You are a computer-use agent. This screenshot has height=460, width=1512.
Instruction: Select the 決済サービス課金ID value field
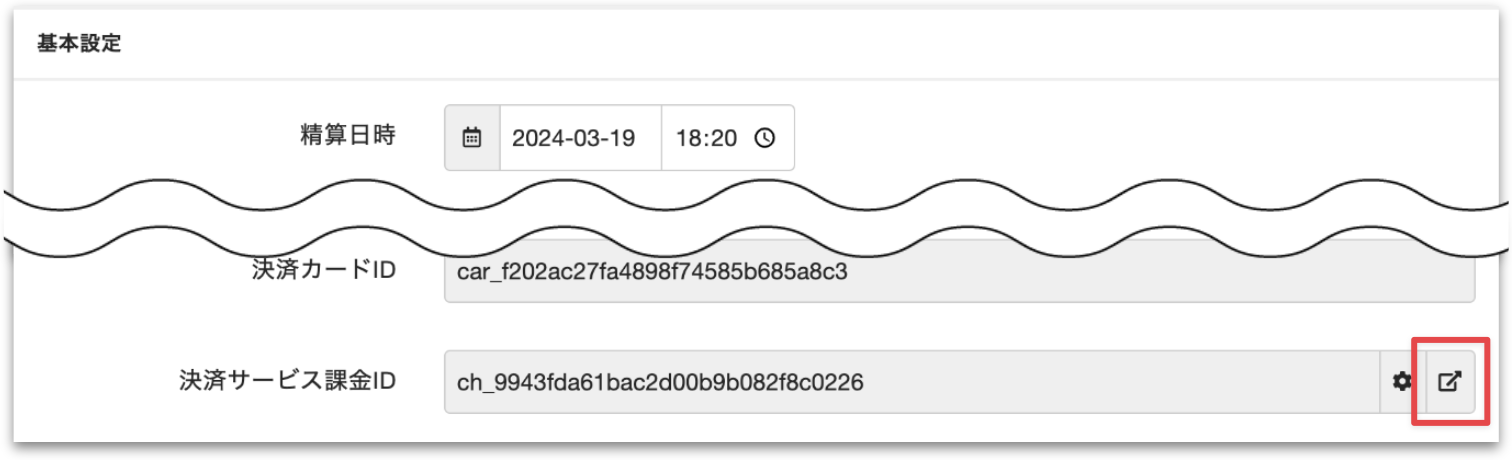(910, 381)
